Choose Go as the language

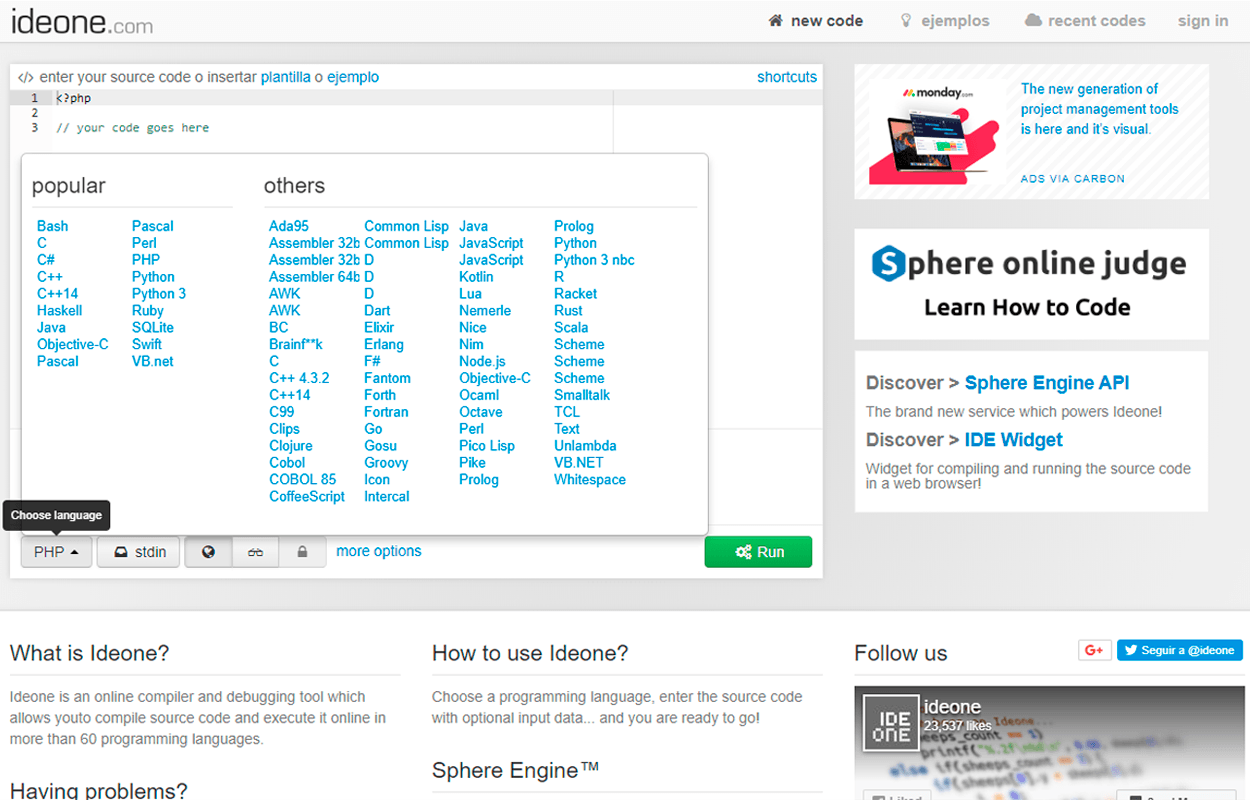(373, 429)
